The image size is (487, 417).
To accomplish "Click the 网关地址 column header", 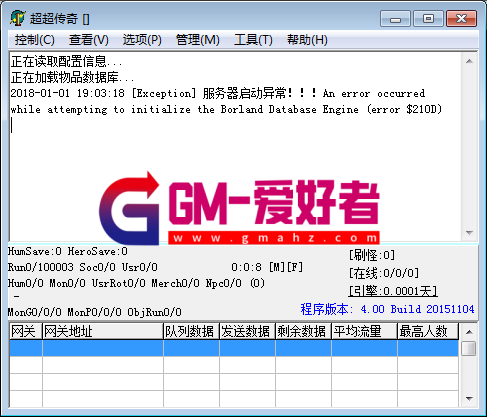I will pos(103,331).
